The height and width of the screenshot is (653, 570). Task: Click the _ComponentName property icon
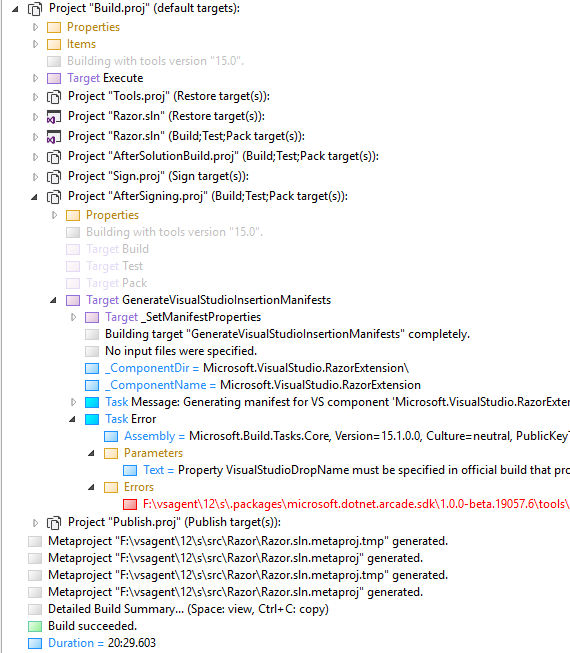click(x=92, y=386)
